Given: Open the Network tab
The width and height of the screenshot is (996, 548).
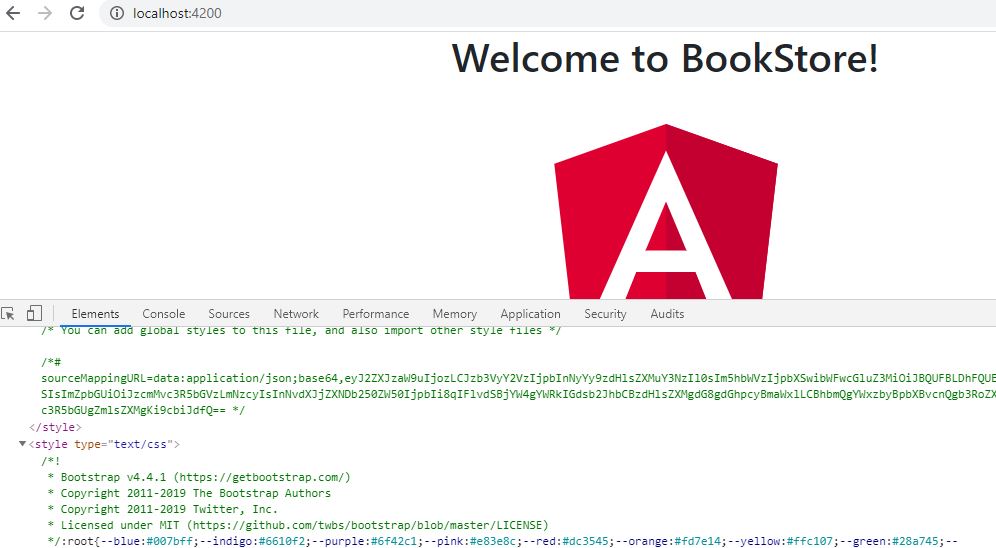Looking at the screenshot, I should pos(296,314).
